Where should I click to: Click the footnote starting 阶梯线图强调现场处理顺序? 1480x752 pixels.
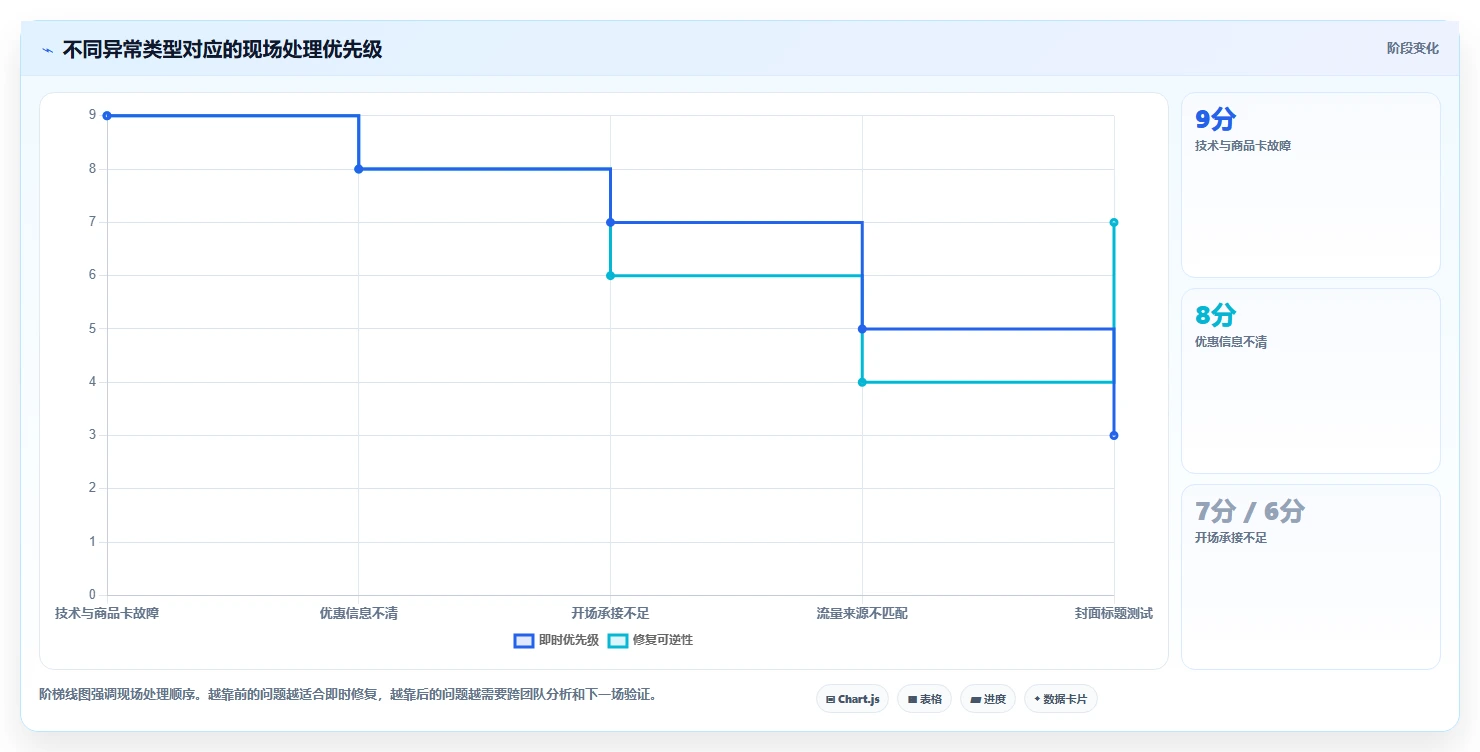pyautogui.click(x=348, y=694)
